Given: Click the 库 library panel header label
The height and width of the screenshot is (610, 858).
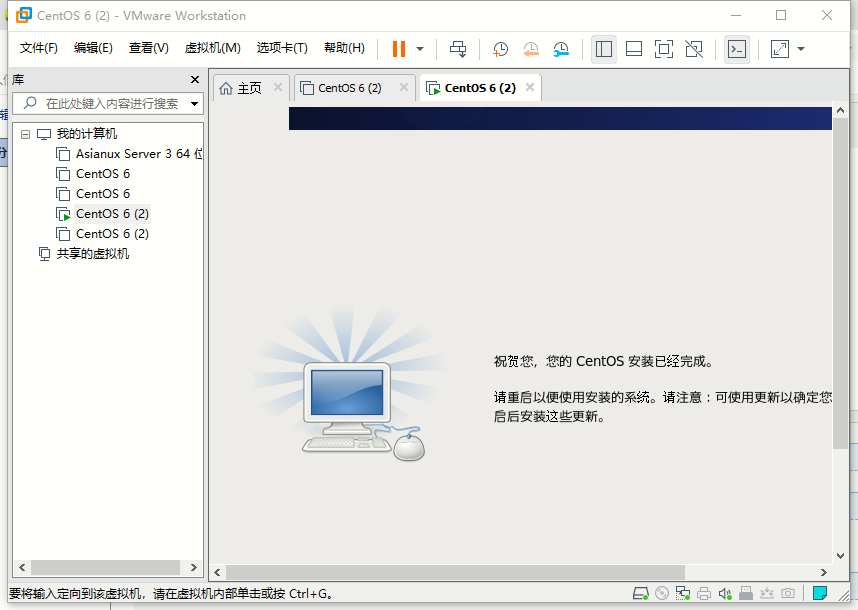Looking at the screenshot, I should (18, 80).
